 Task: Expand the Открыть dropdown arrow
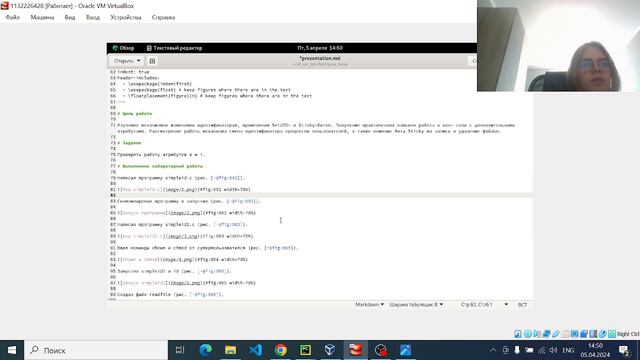point(139,61)
